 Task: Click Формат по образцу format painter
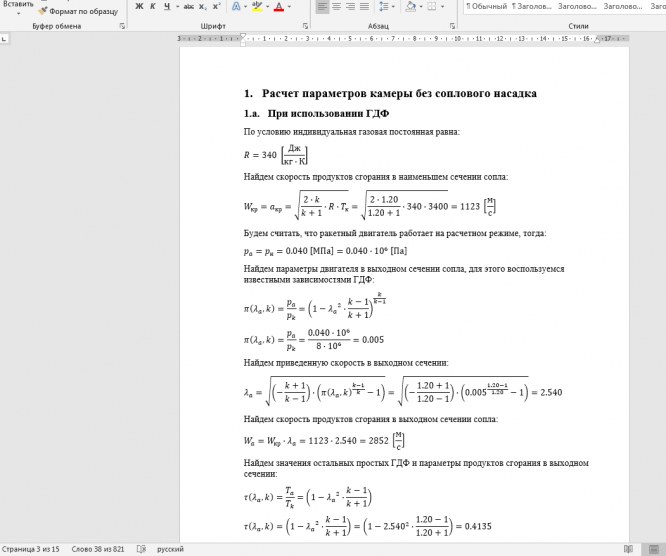pyautogui.click(x=78, y=11)
